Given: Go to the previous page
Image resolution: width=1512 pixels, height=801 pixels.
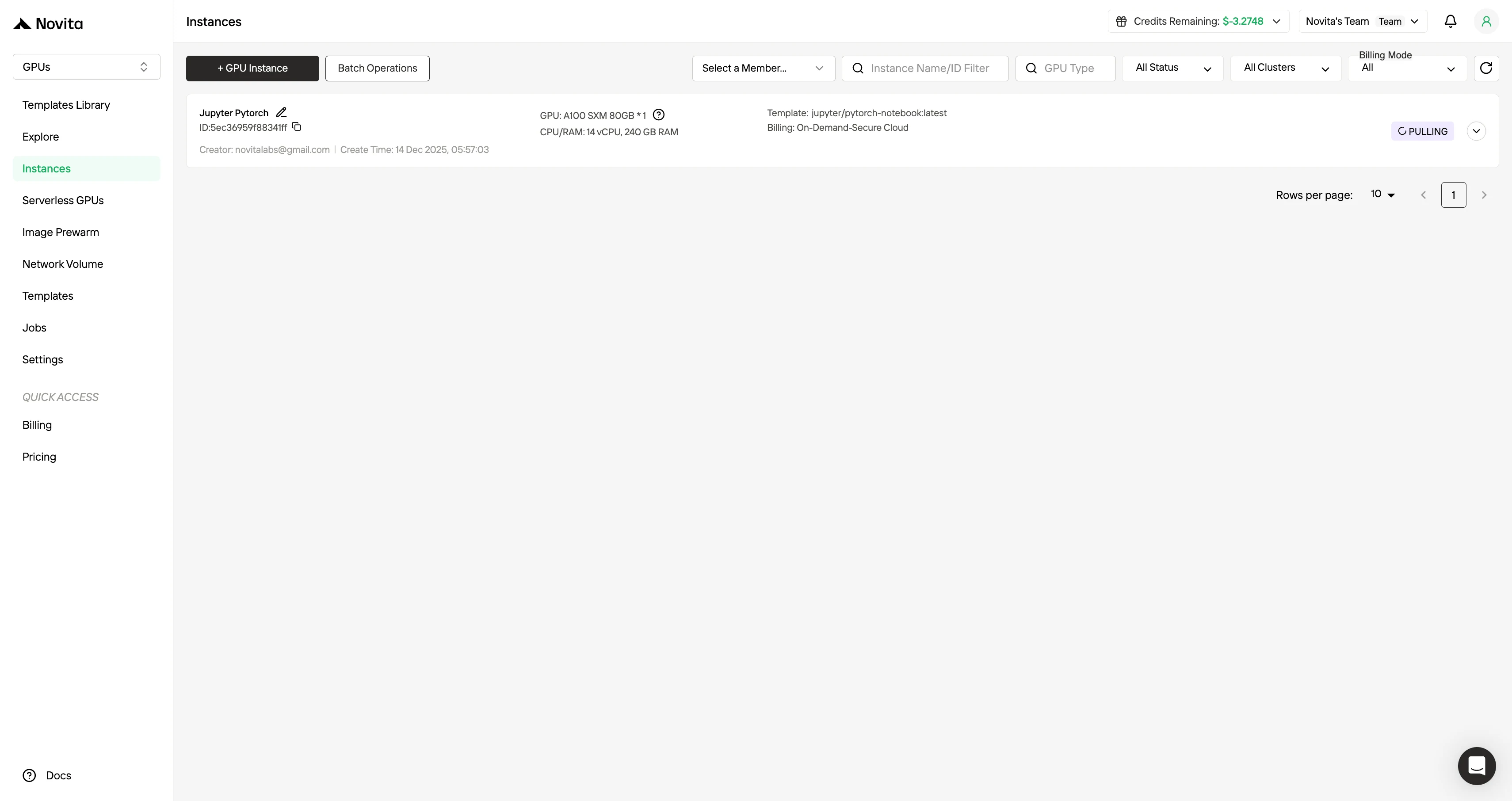Looking at the screenshot, I should coord(1423,195).
